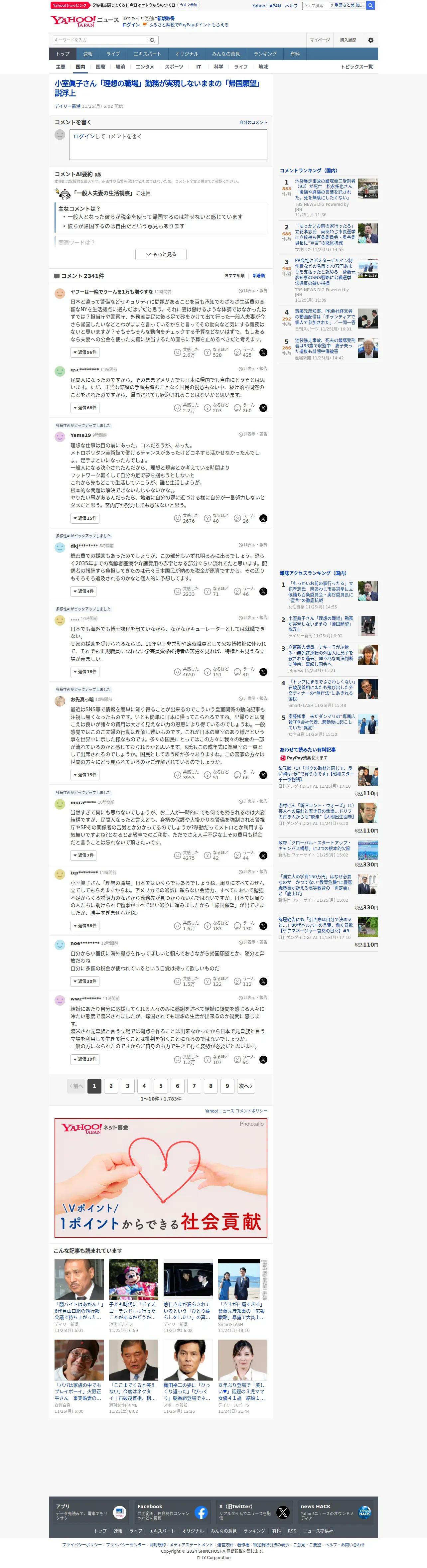
Task: Open Yahoo app icon in footer
Action: 119,1512
